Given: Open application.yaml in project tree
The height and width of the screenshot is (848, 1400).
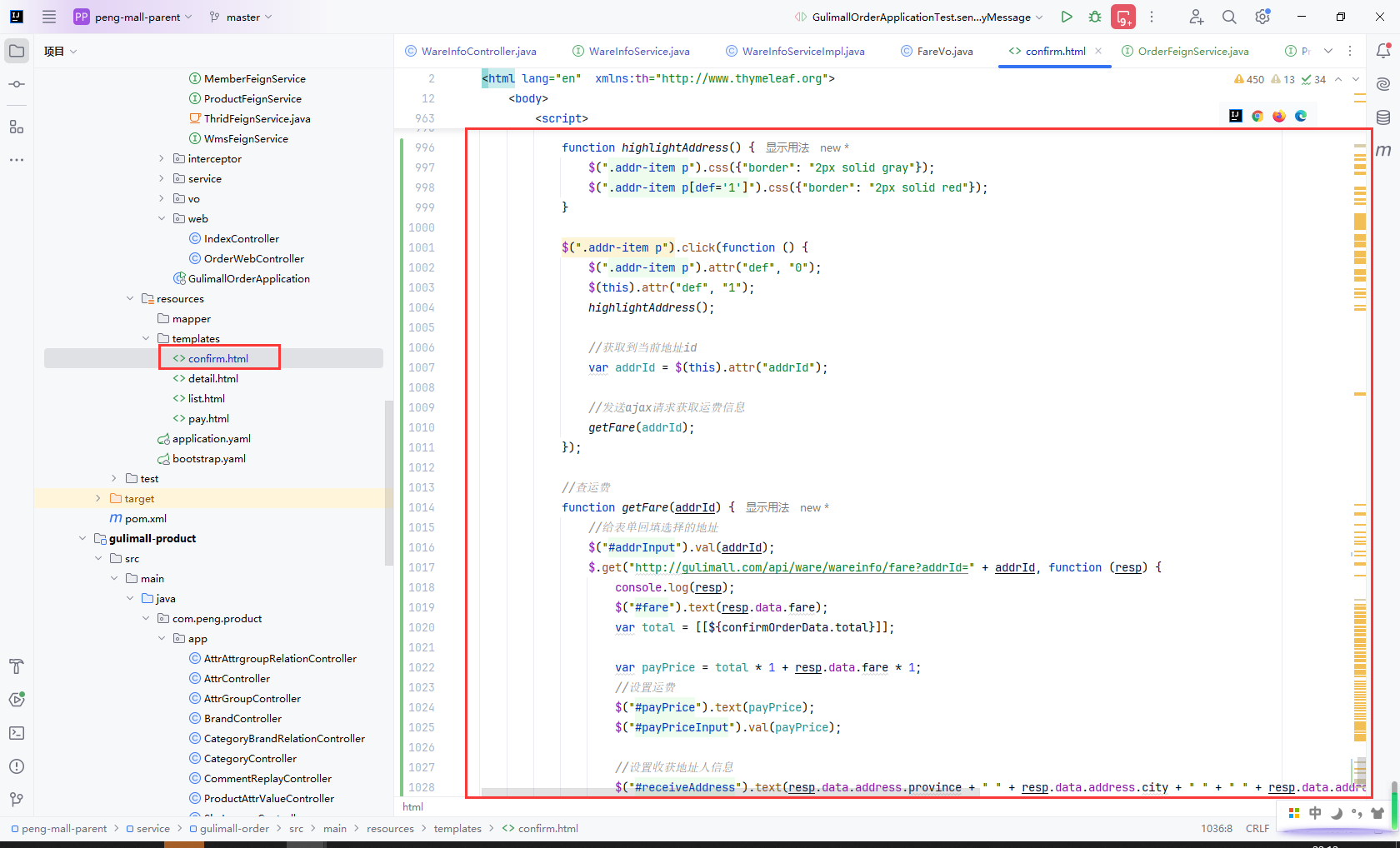Looking at the screenshot, I should [211, 438].
